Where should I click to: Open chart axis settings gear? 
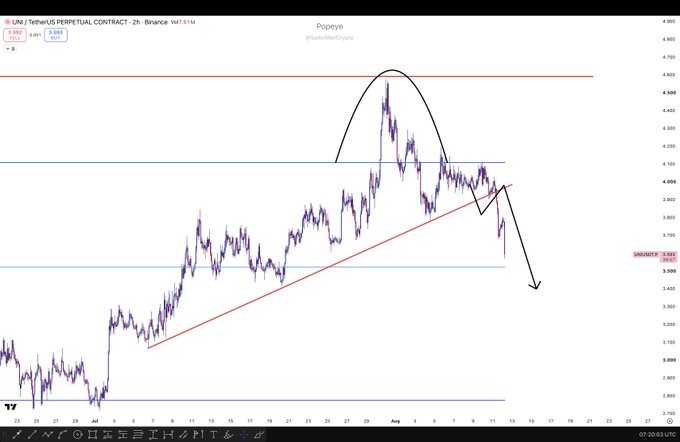point(670,421)
